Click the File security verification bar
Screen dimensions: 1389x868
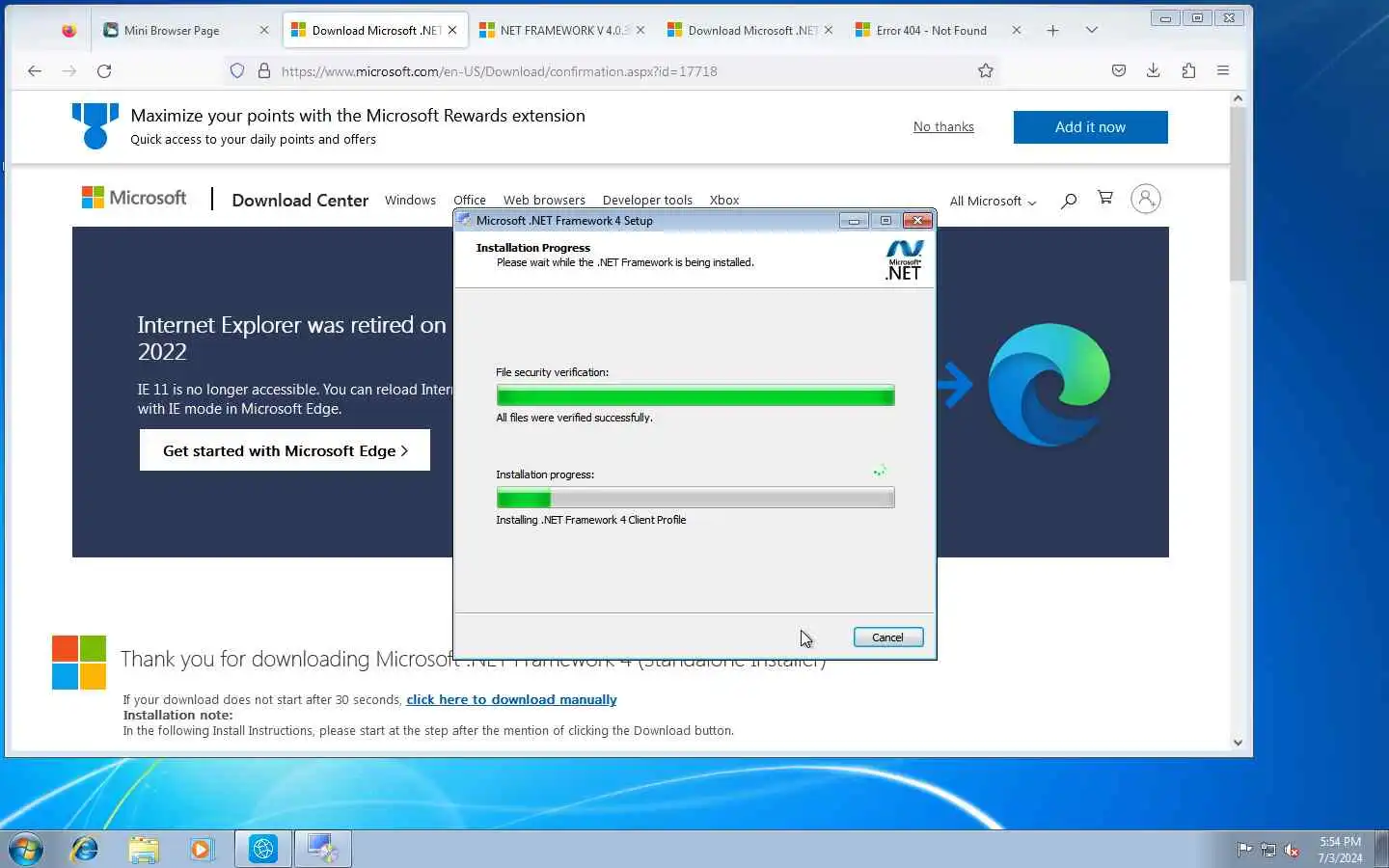(694, 395)
